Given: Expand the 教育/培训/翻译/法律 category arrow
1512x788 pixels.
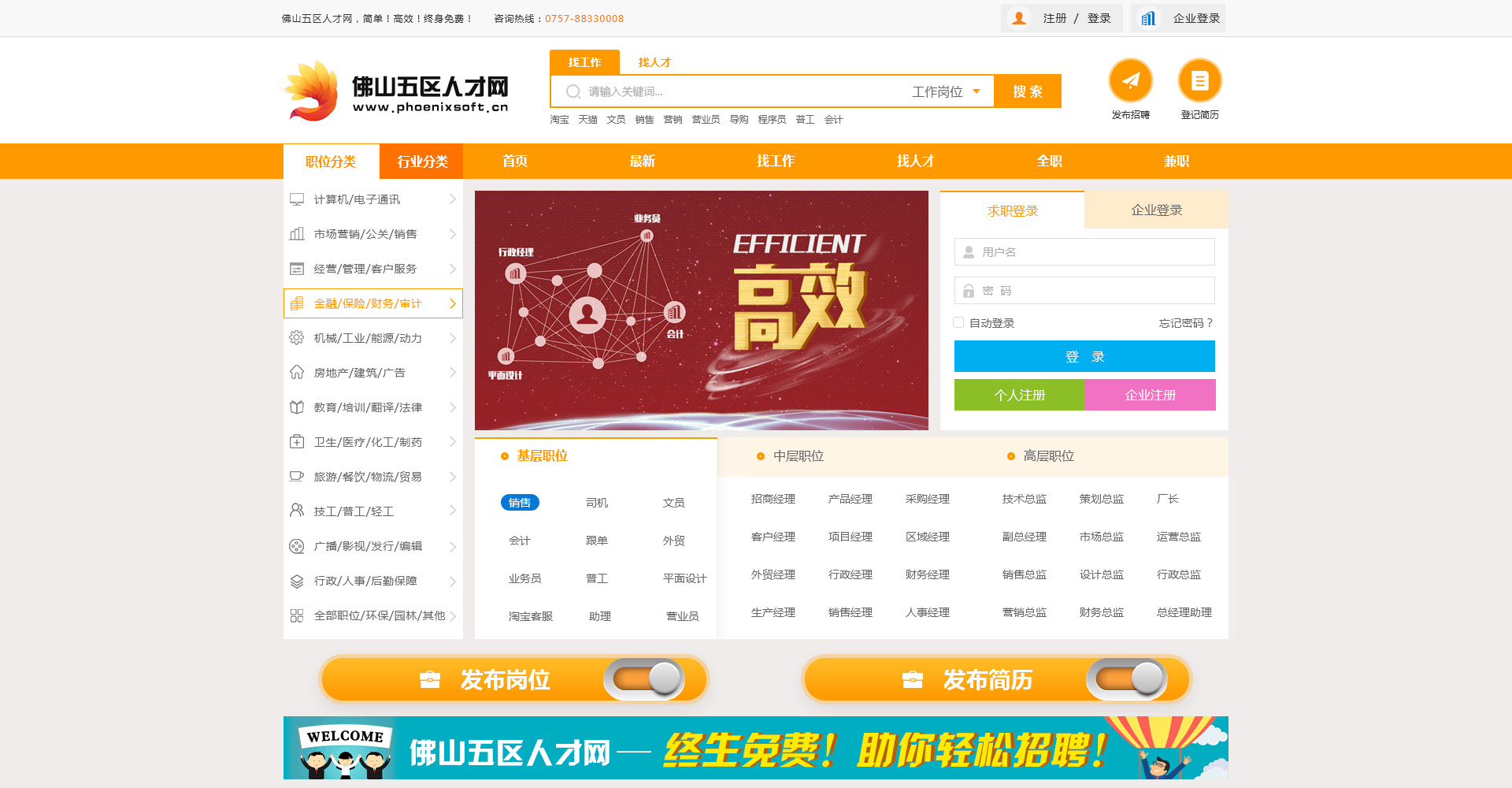Looking at the screenshot, I should tap(452, 407).
